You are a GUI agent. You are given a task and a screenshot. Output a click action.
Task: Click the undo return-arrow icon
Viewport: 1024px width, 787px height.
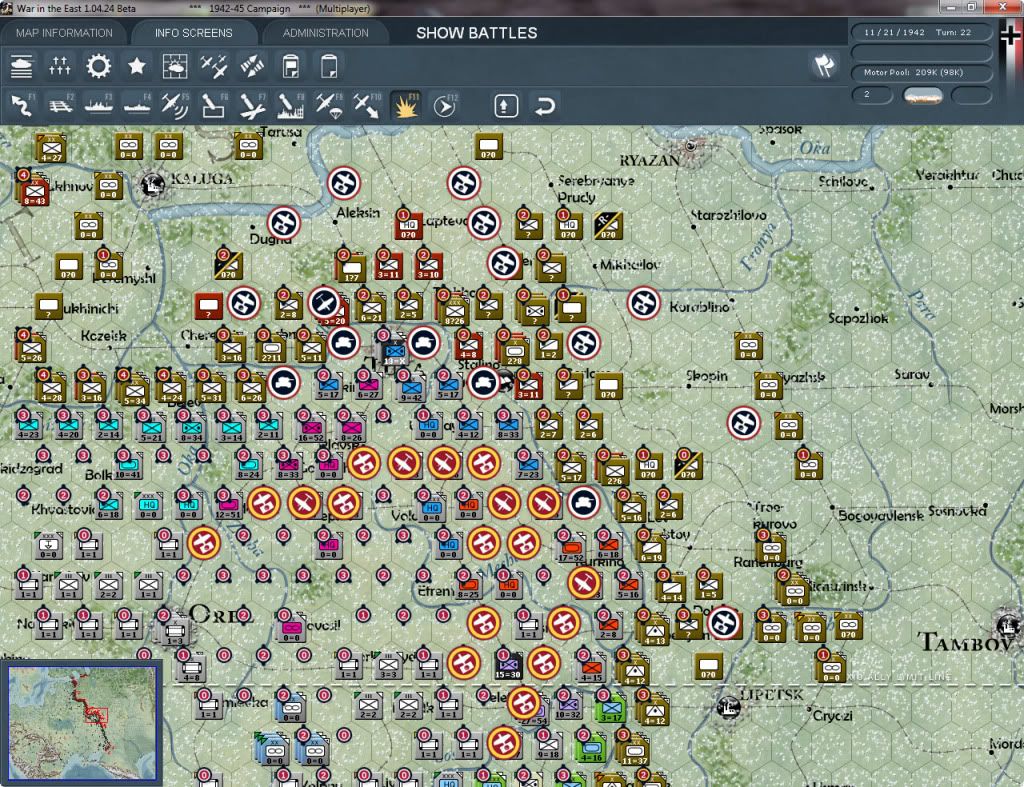coord(545,106)
